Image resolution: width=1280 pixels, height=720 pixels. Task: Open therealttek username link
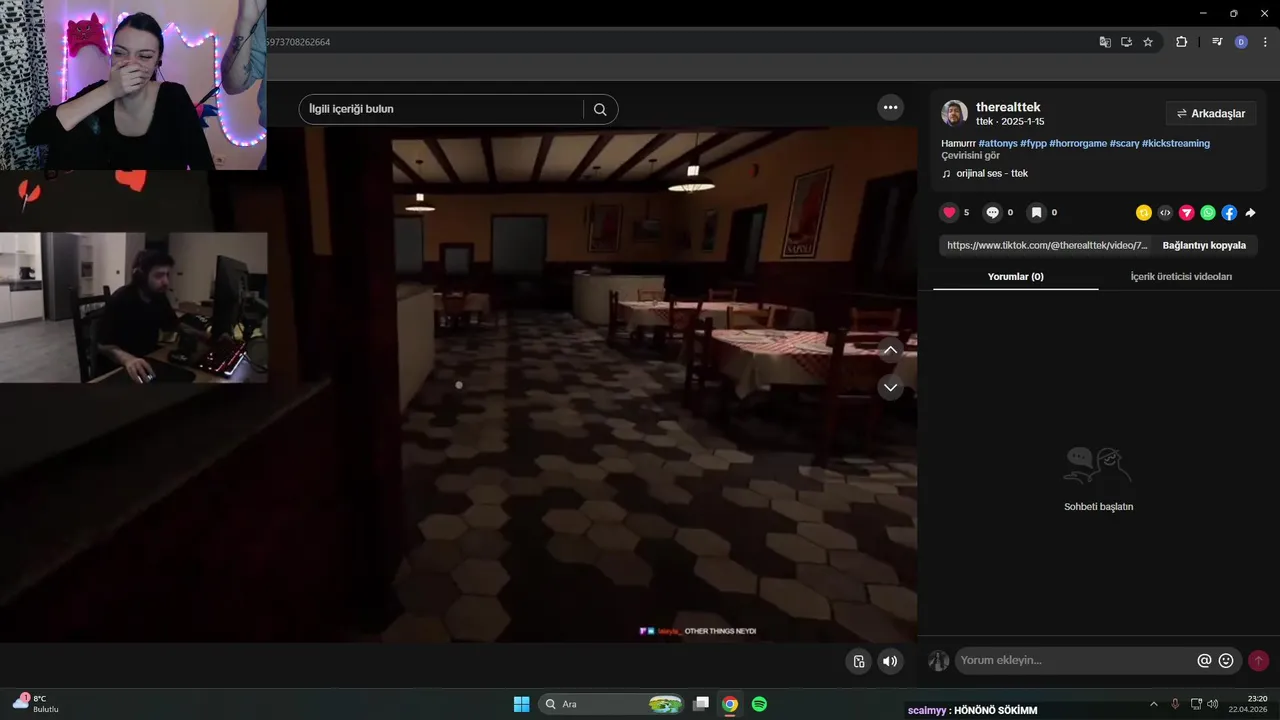coord(1008,107)
